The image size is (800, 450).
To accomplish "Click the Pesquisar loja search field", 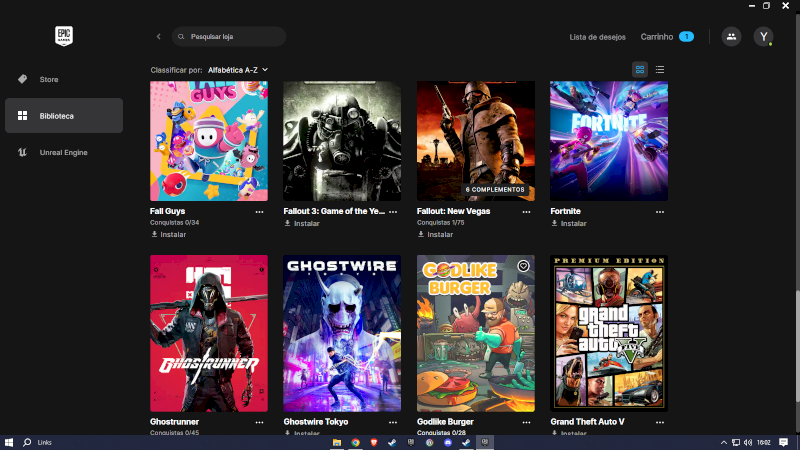I will tap(229, 37).
